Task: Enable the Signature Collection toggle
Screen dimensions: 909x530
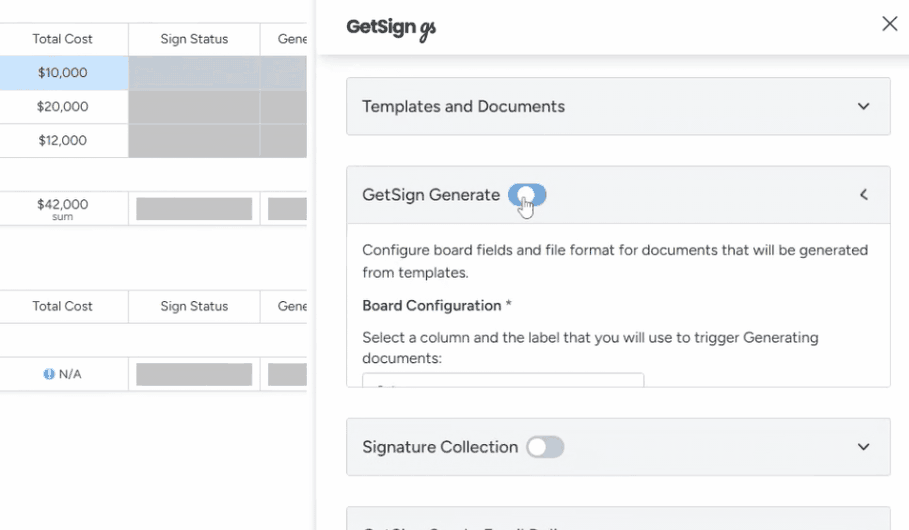Action: [x=545, y=447]
